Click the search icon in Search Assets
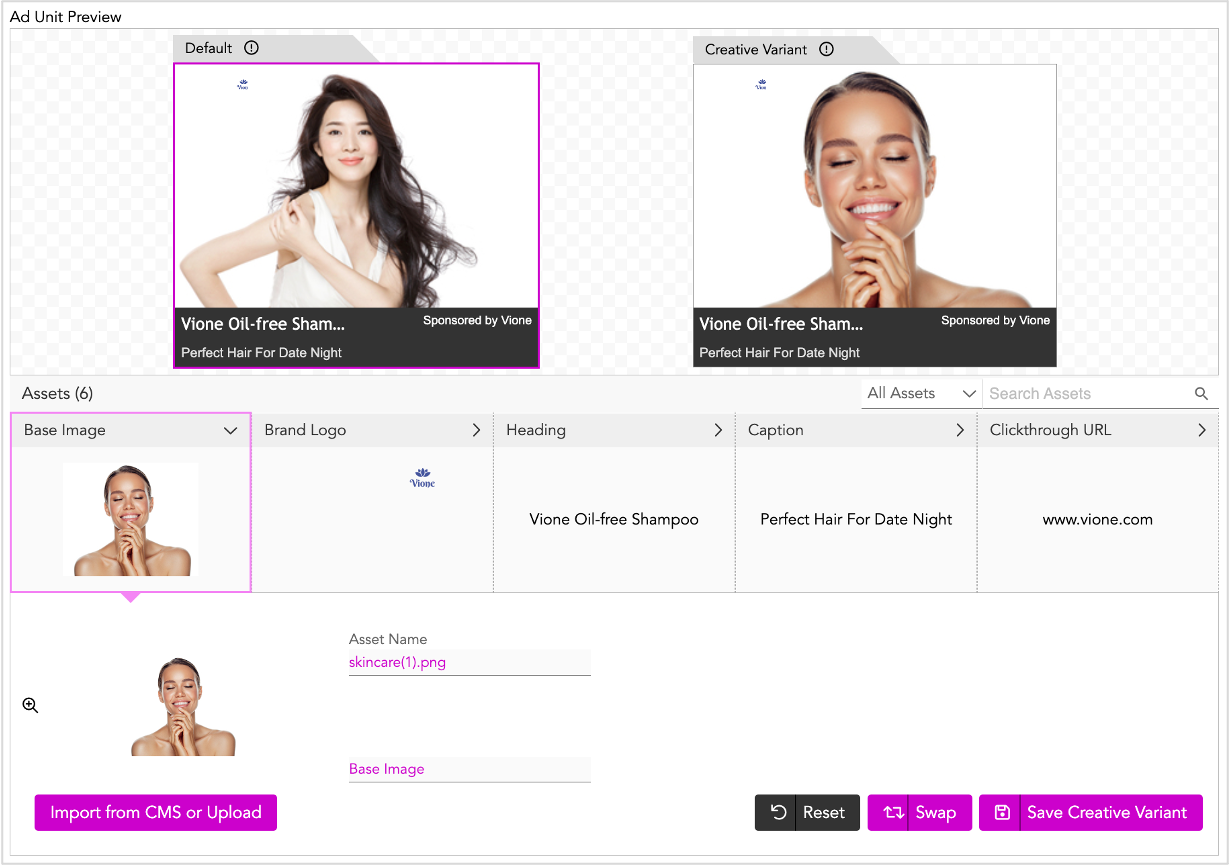 (1202, 394)
